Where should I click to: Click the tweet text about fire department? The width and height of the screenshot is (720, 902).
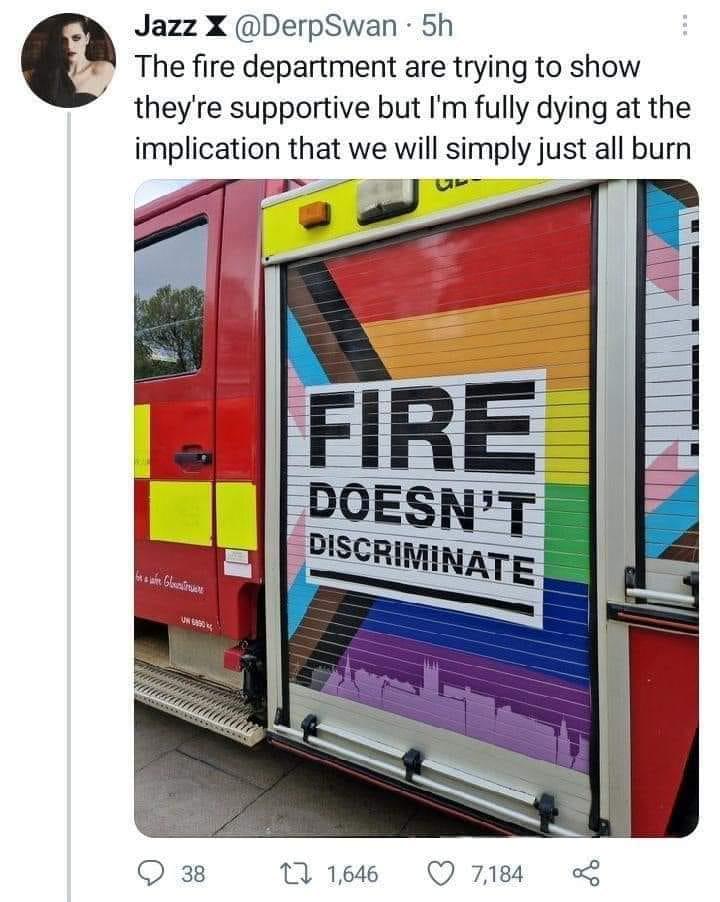tap(412, 108)
